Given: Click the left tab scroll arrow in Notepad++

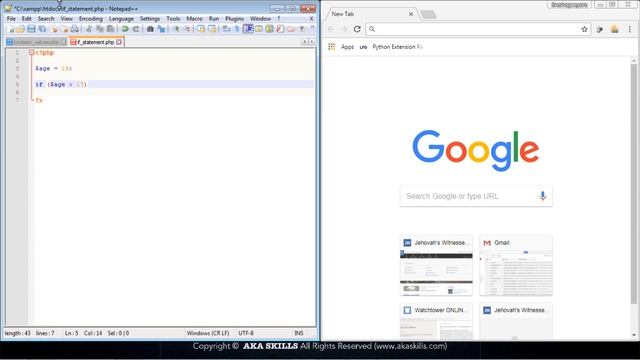Looking at the screenshot, I should [304, 42].
